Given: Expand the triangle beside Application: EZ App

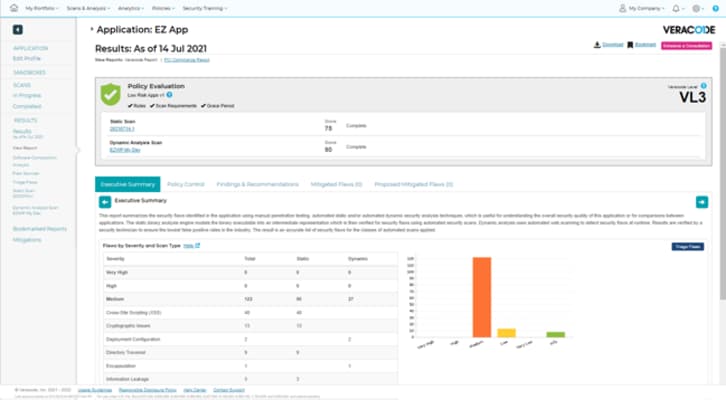Looking at the screenshot, I should pyautogui.click(x=91, y=29).
